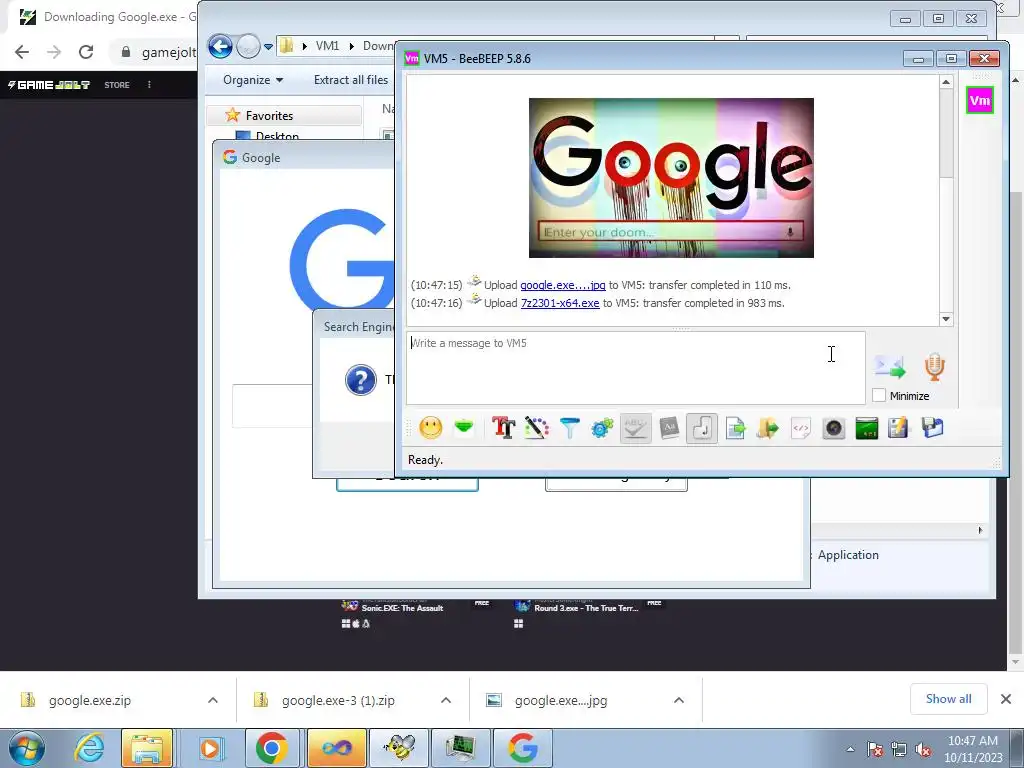
Task: Open chat settings gears icon
Action: [x=602, y=428]
